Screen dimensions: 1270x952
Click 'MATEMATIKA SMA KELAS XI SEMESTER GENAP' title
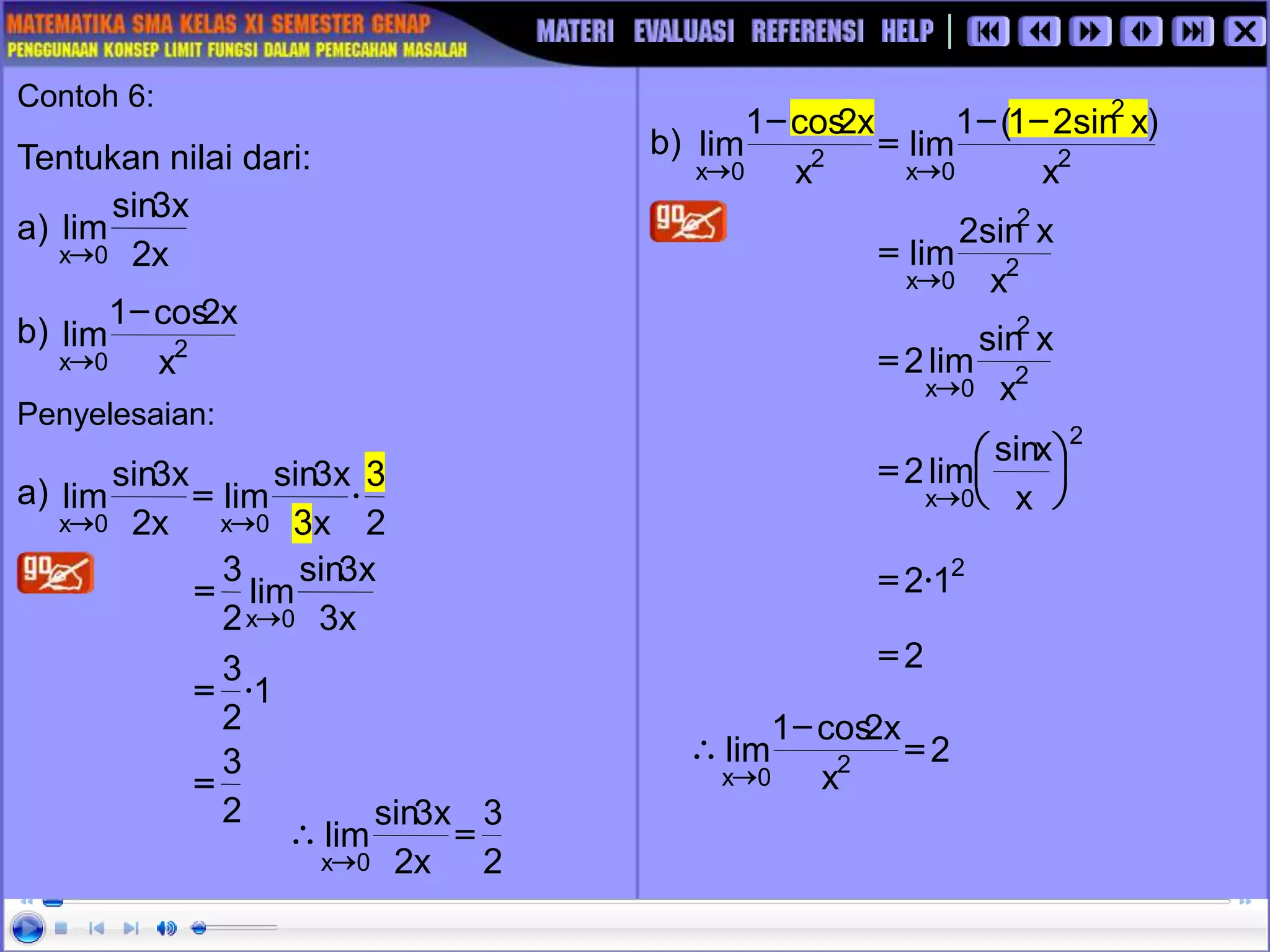click(218, 24)
